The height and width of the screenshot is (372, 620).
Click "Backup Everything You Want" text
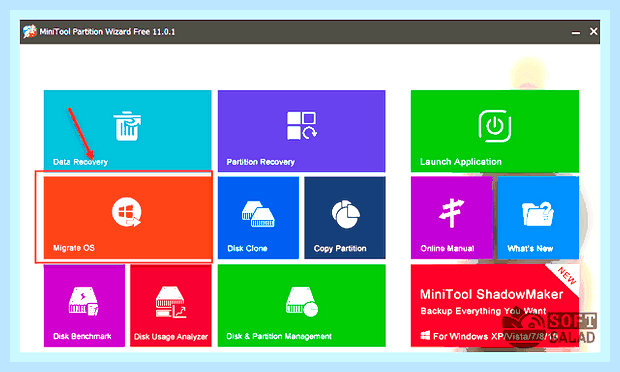[483, 311]
